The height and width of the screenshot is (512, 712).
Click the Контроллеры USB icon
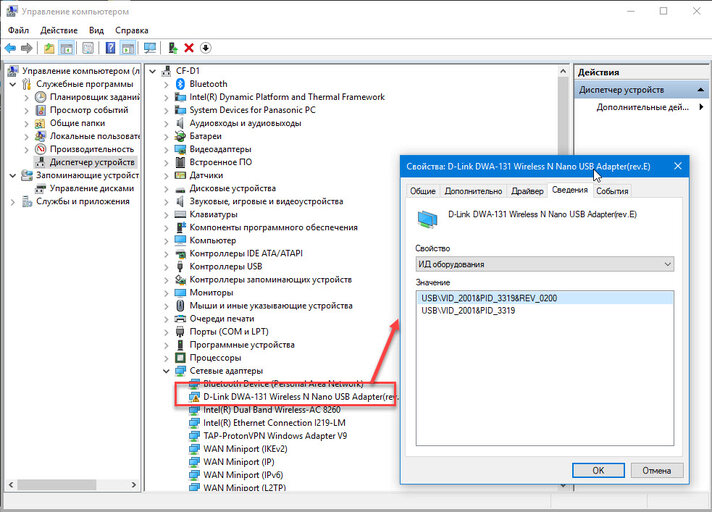point(180,267)
